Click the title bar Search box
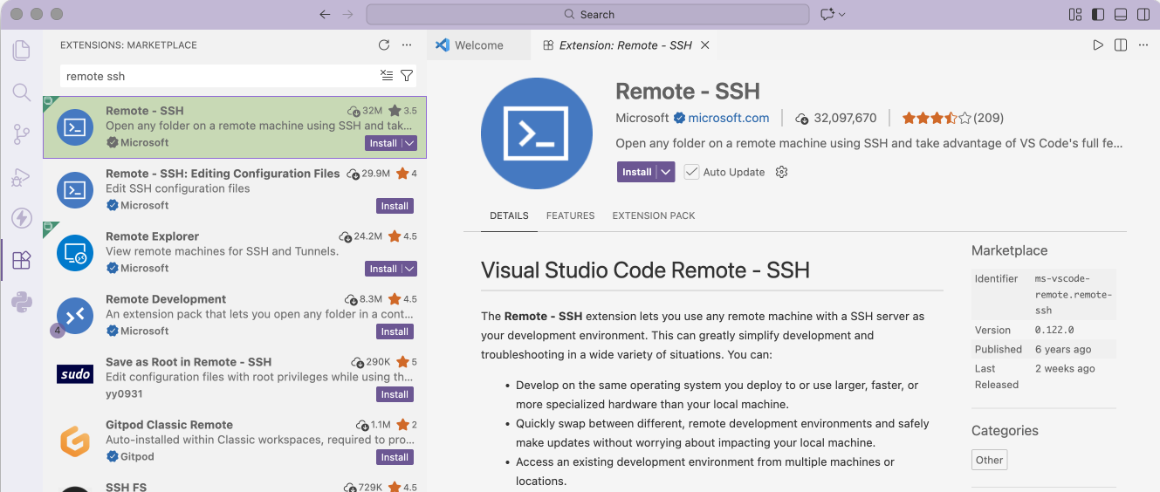1160x492 pixels. click(587, 14)
